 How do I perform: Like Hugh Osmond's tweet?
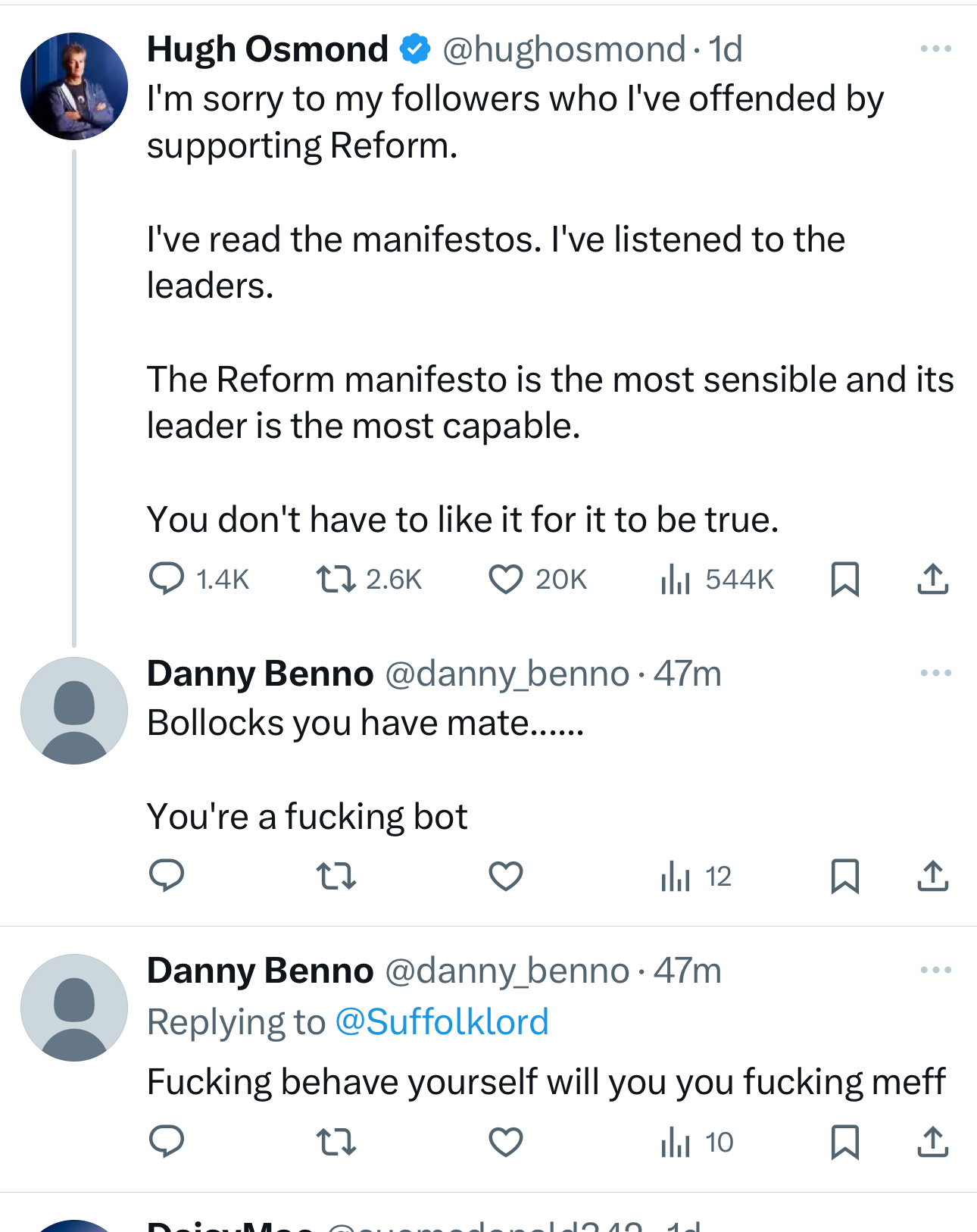coord(505,580)
